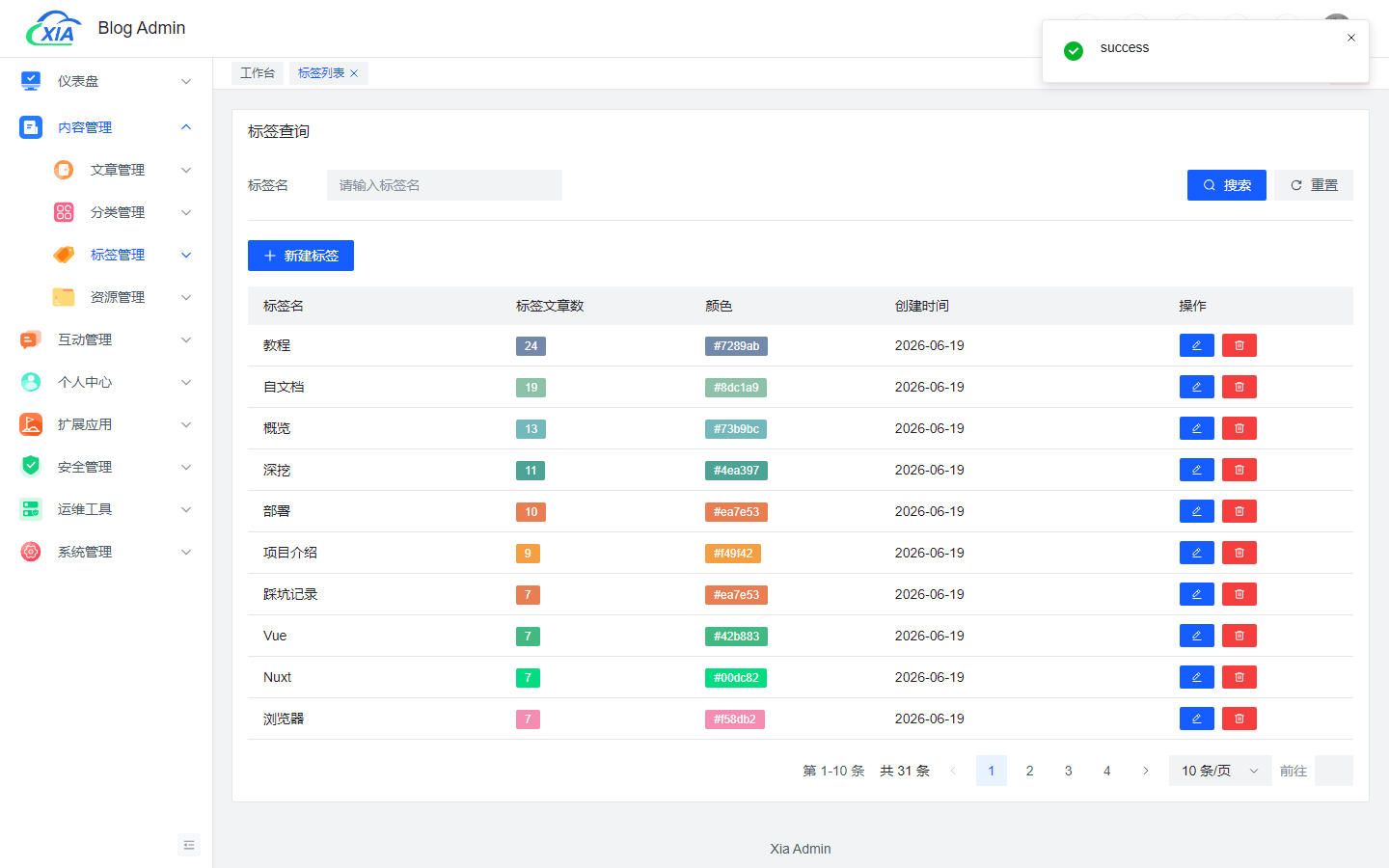The height and width of the screenshot is (868, 1389).
Task: Delete the 概览 tag
Action: [x=1239, y=428]
